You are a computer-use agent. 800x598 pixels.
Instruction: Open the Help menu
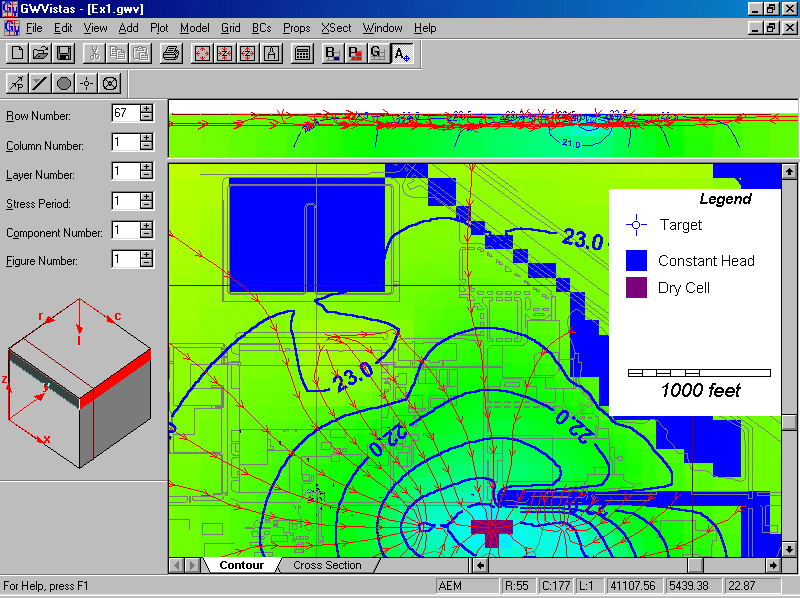[425, 28]
